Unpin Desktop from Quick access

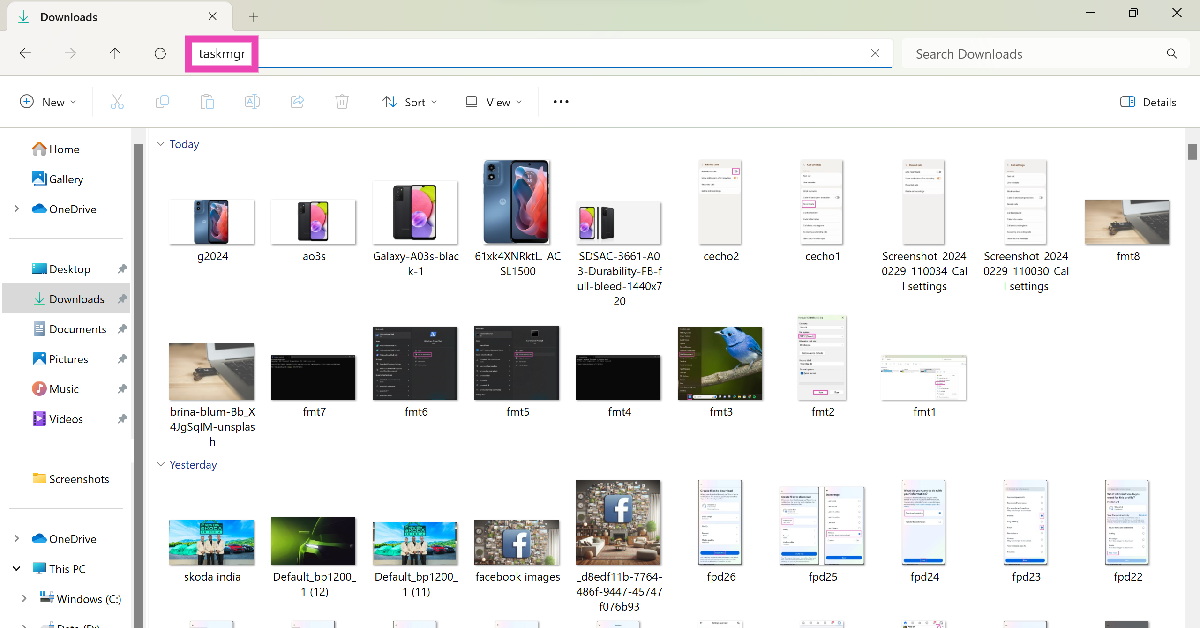coord(122,269)
